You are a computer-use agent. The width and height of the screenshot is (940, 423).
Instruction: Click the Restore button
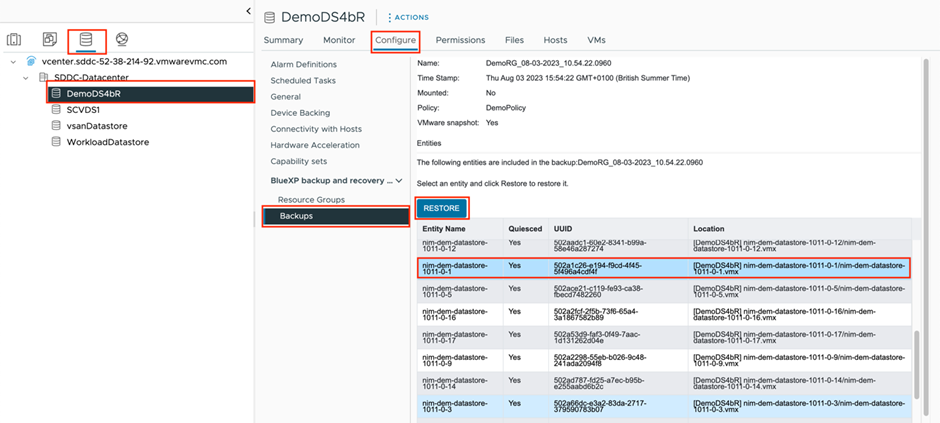click(441, 208)
